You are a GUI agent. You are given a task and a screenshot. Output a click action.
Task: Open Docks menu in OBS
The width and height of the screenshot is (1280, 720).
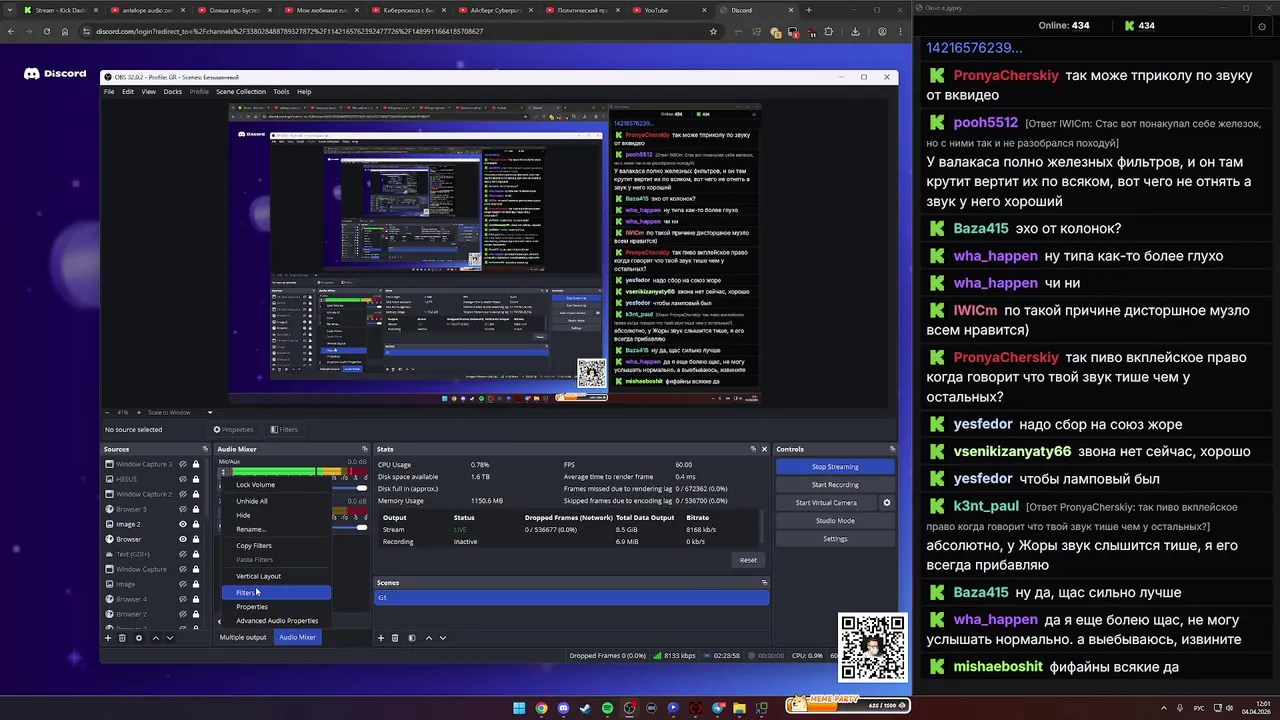point(172,92)
